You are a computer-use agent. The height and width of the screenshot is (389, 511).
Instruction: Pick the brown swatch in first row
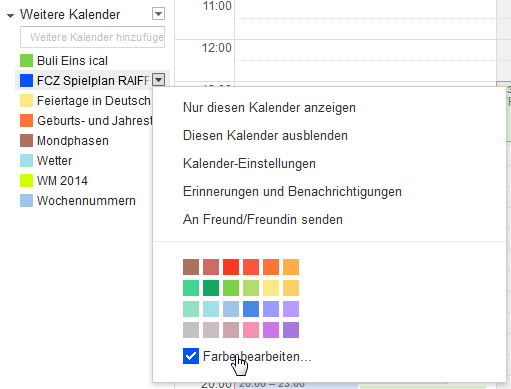191,267
